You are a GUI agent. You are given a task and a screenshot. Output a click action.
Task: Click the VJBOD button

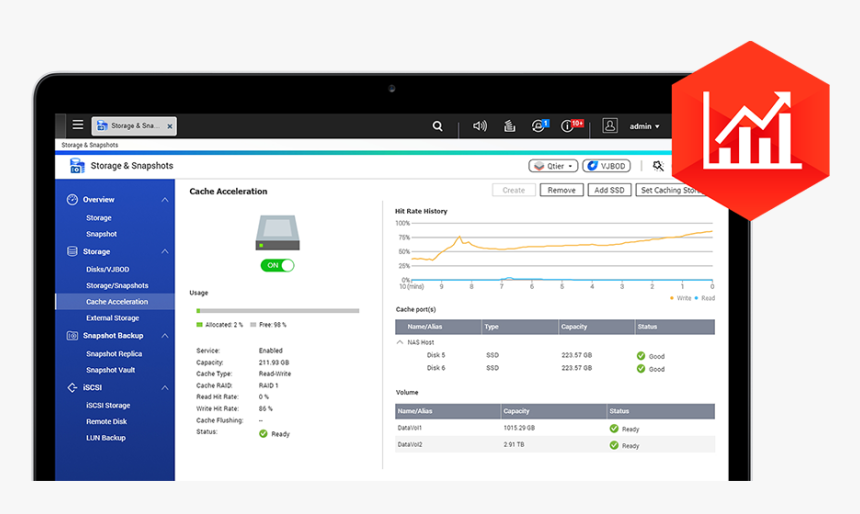click(x=606, y=166)
